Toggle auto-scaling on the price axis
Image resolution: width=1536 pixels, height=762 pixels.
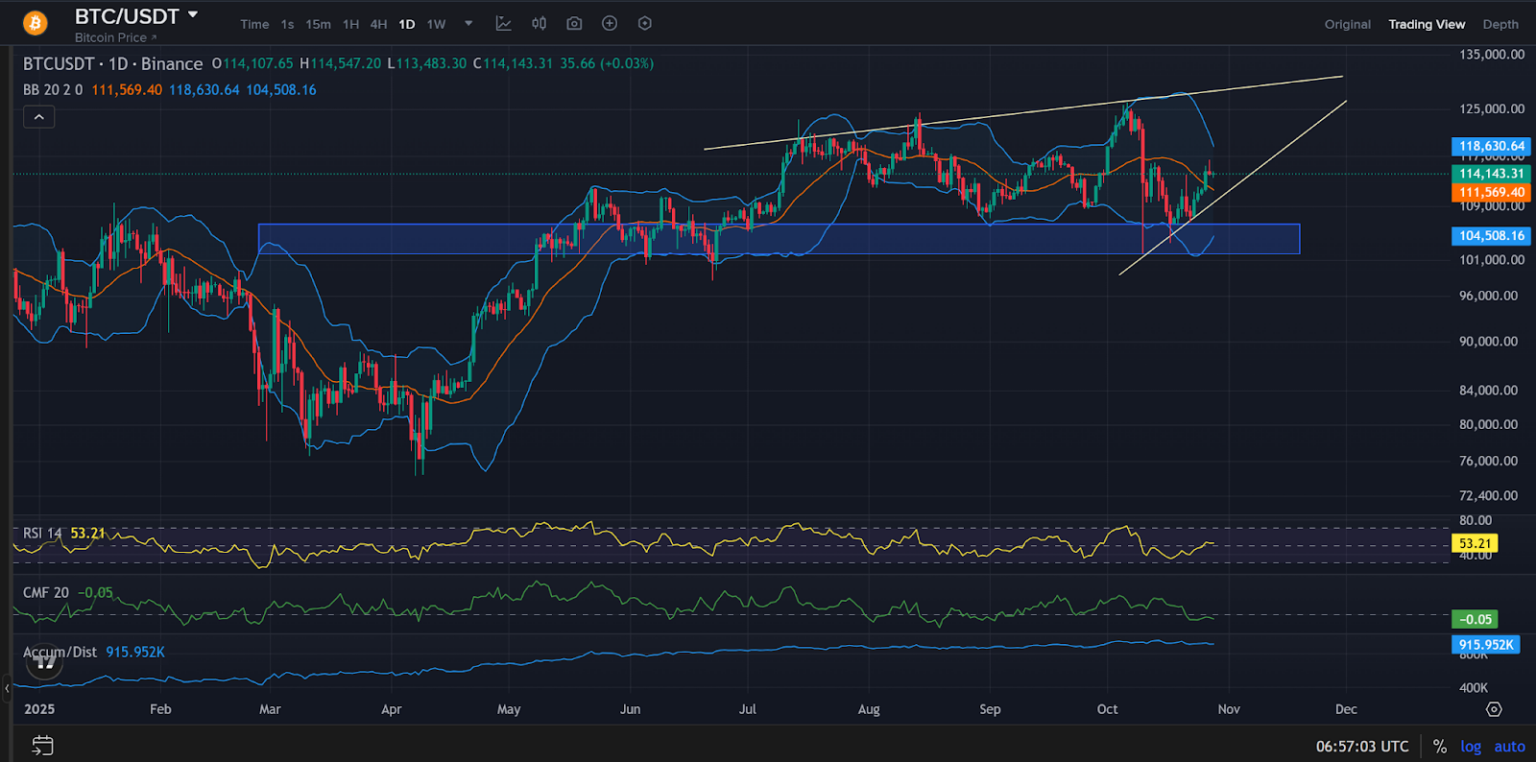point(1509,746)
